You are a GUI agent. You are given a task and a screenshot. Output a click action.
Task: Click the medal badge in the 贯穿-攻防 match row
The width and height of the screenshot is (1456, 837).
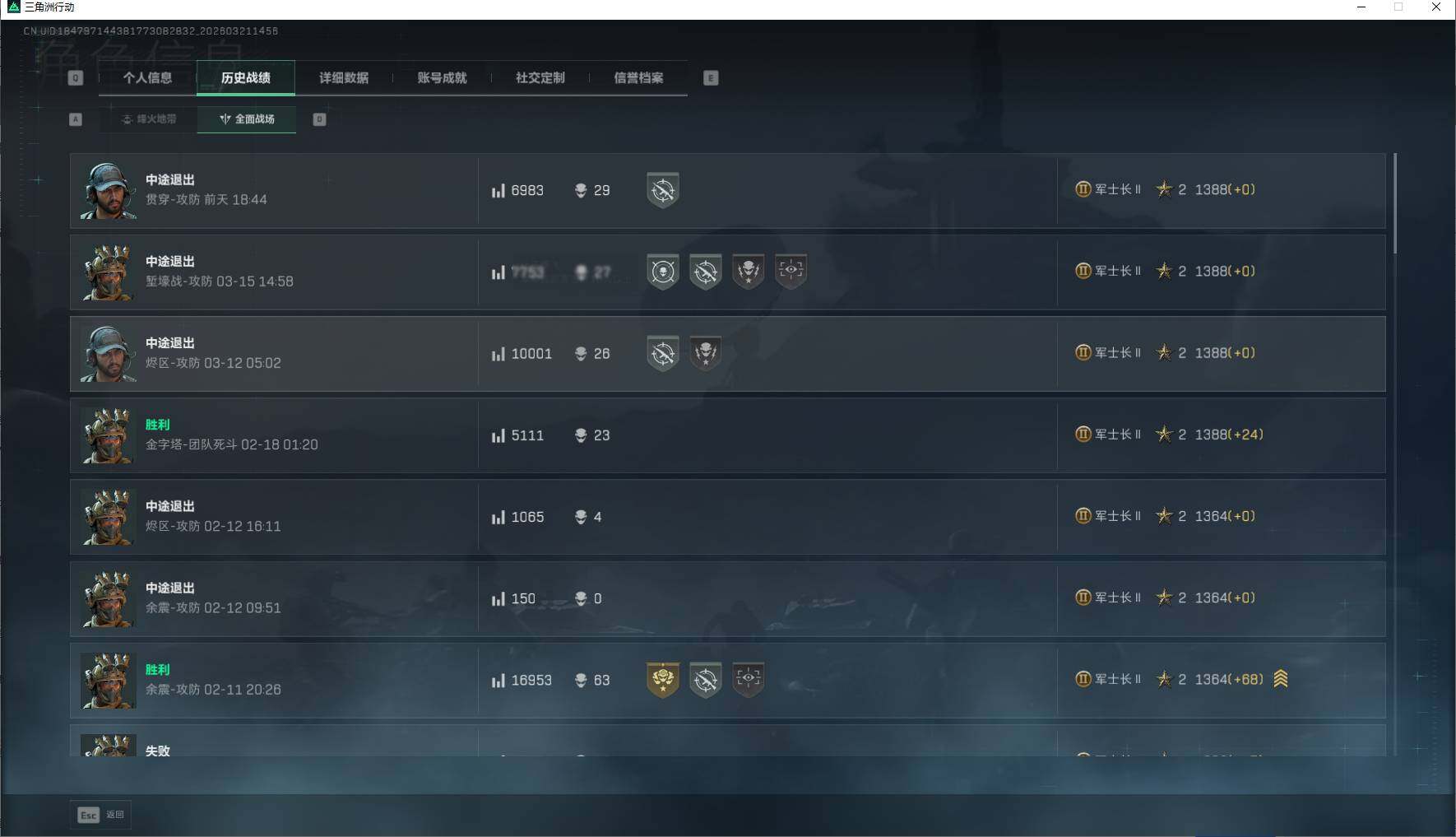pyautogui.click(x=662, y=190)
